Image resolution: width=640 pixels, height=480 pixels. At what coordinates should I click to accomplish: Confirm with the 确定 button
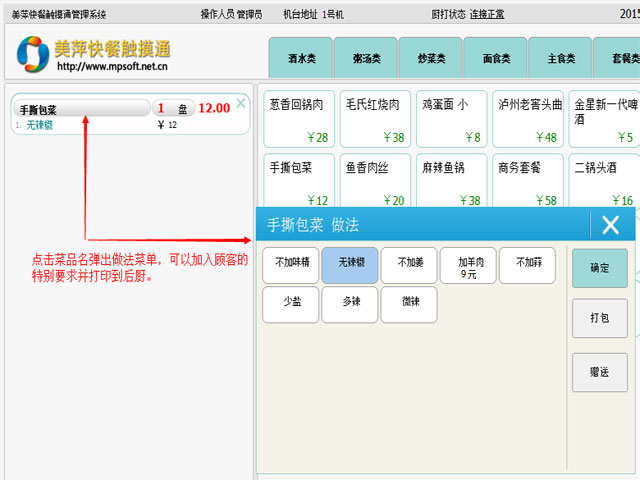point(599,268)
